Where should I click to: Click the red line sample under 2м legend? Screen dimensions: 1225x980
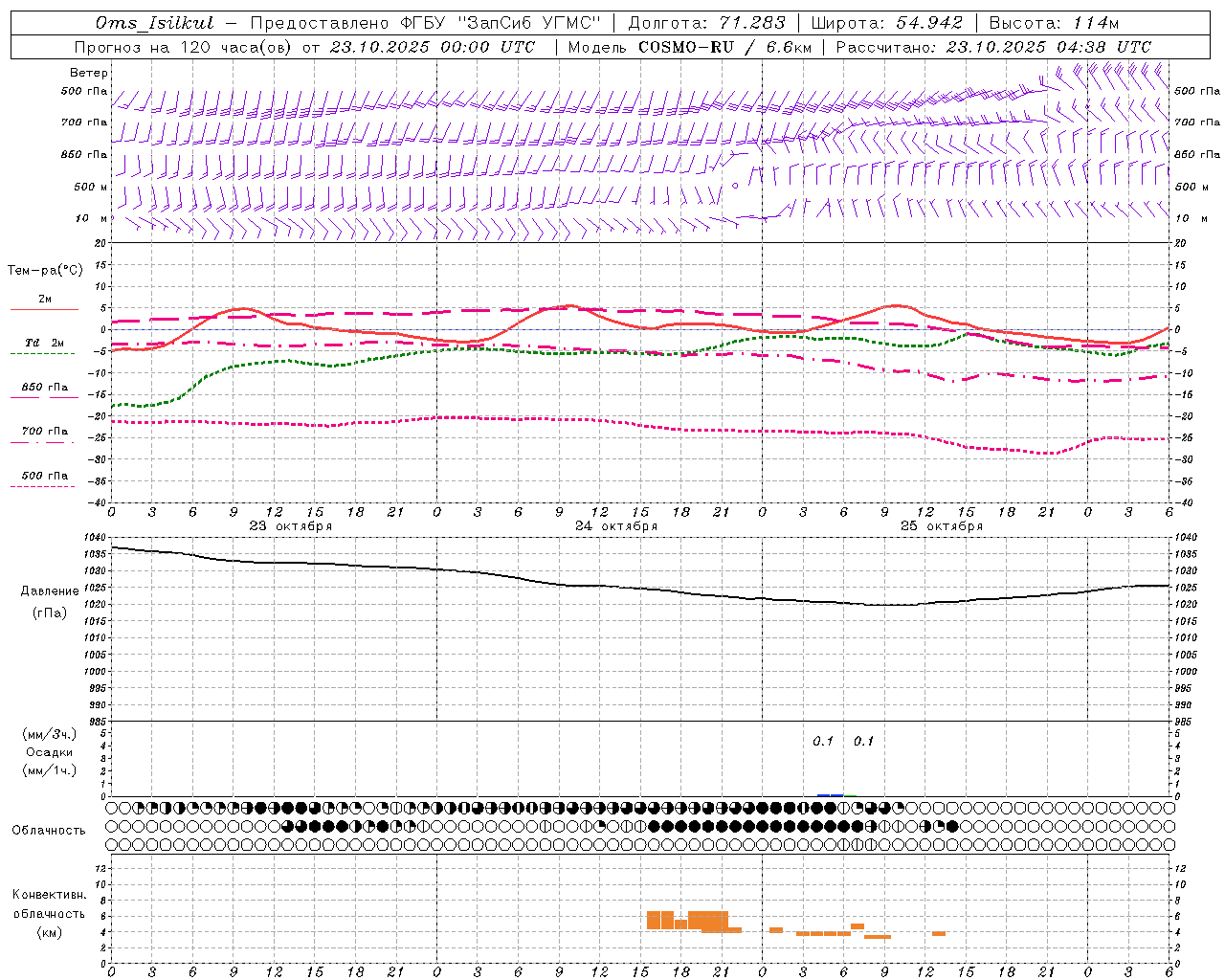[x=44, y=310]
